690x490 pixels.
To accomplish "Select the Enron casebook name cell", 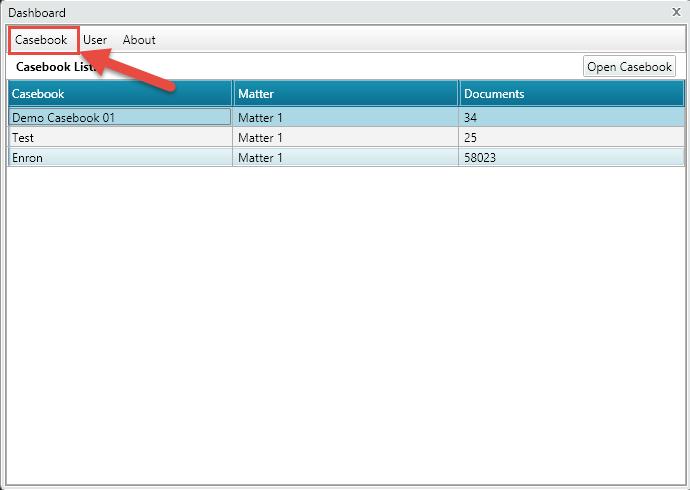I will pos(120,157).
